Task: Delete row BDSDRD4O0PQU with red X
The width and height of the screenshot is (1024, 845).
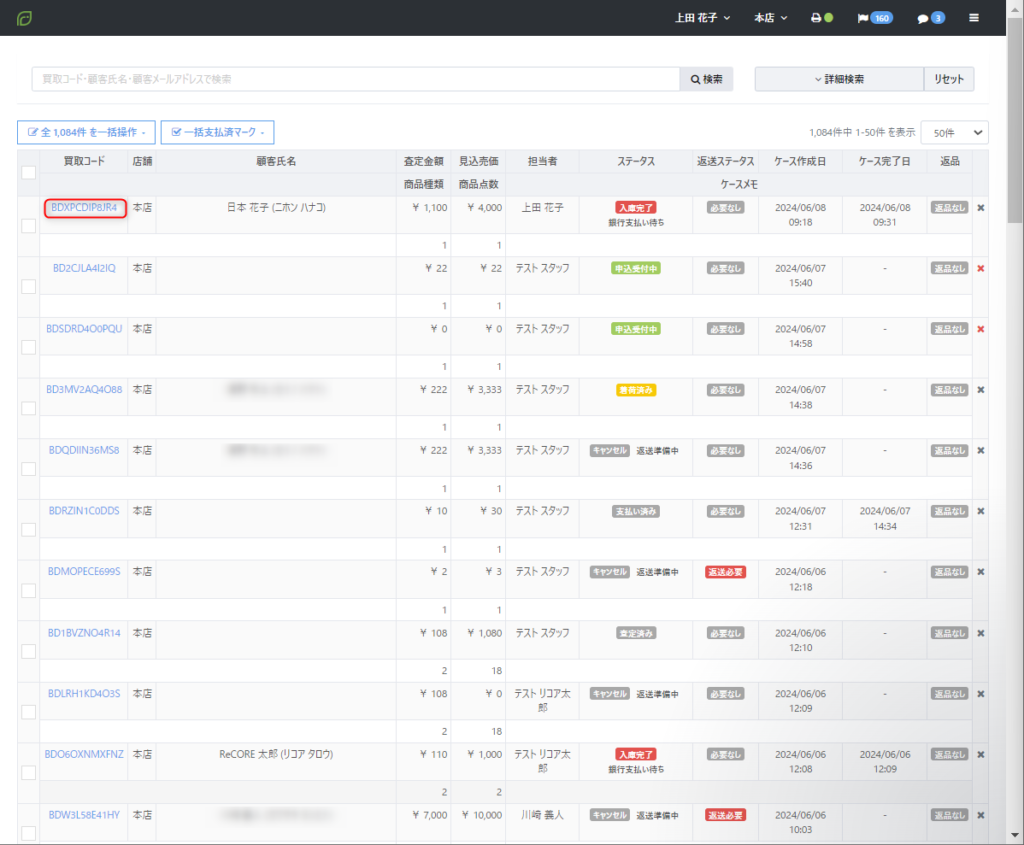Action: click(x=980, y=329)
